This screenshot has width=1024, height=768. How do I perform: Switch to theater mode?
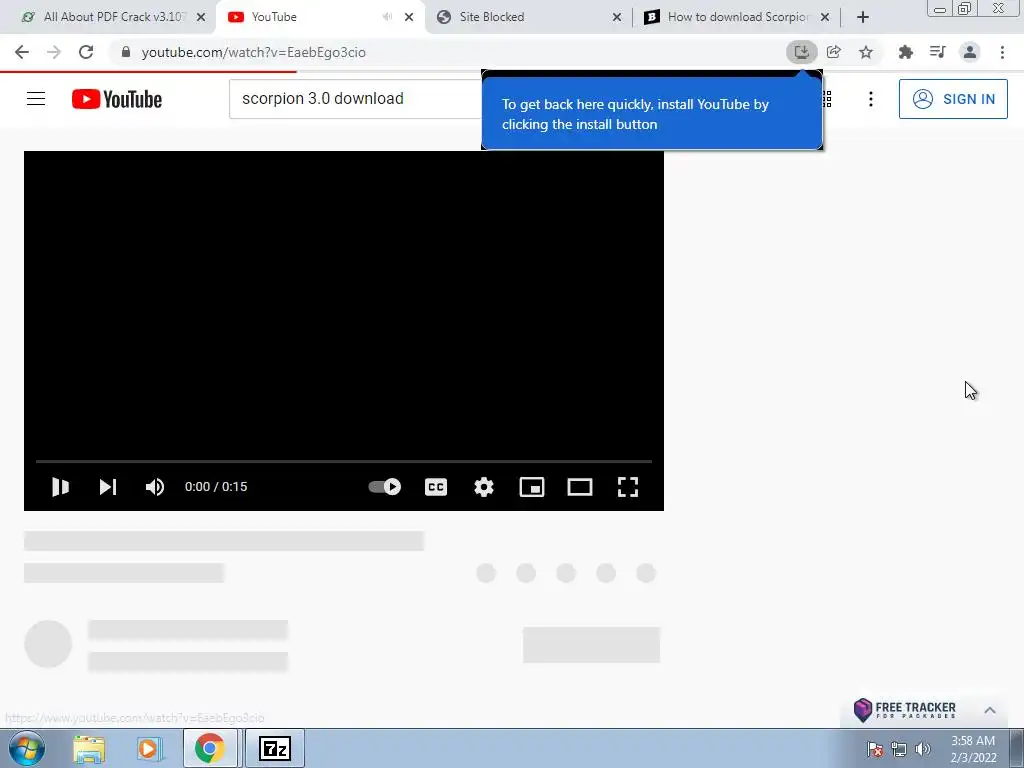[x=580, y=487]
